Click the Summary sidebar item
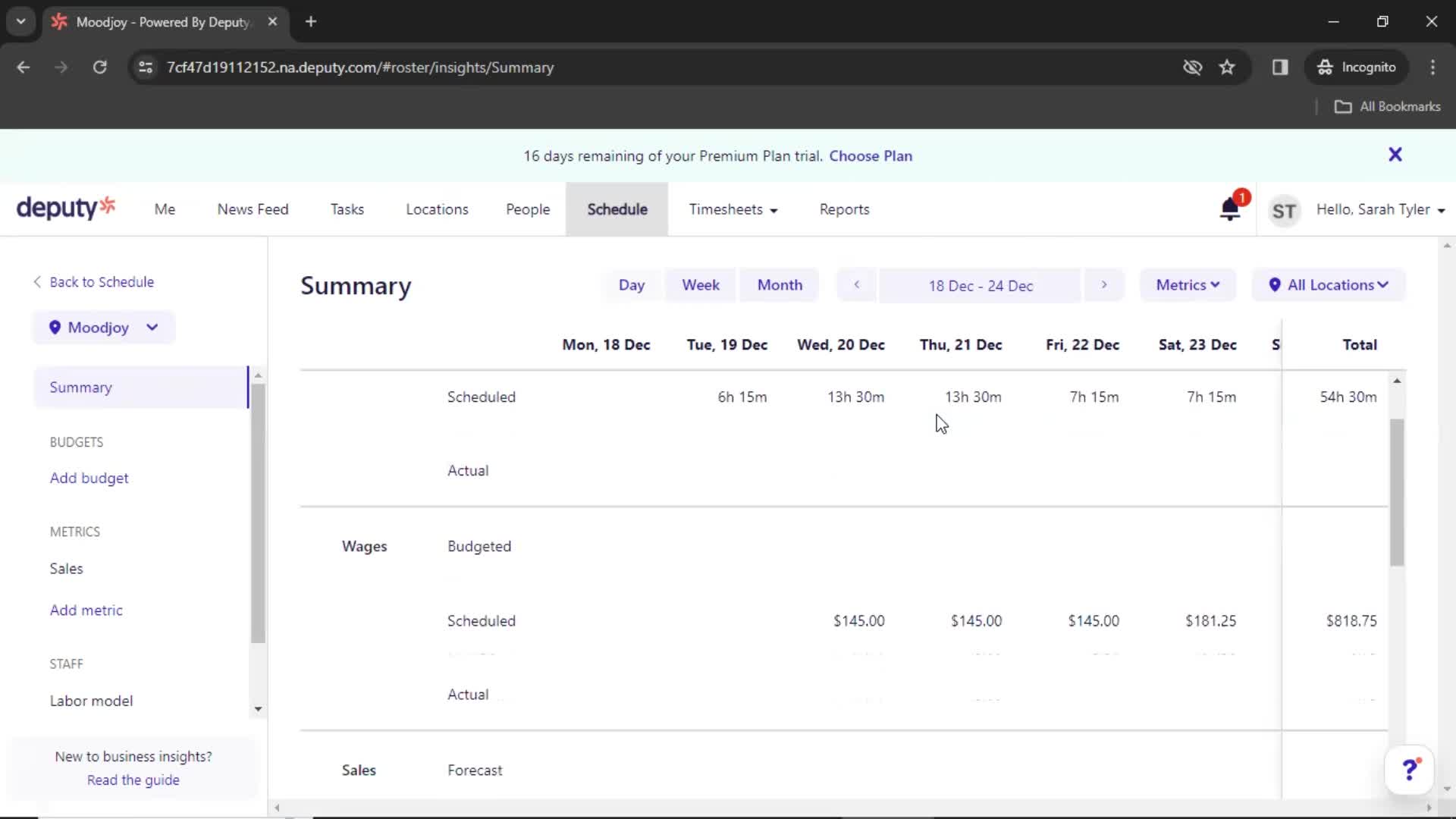The image size is (1456, 819). click(81, 387)
